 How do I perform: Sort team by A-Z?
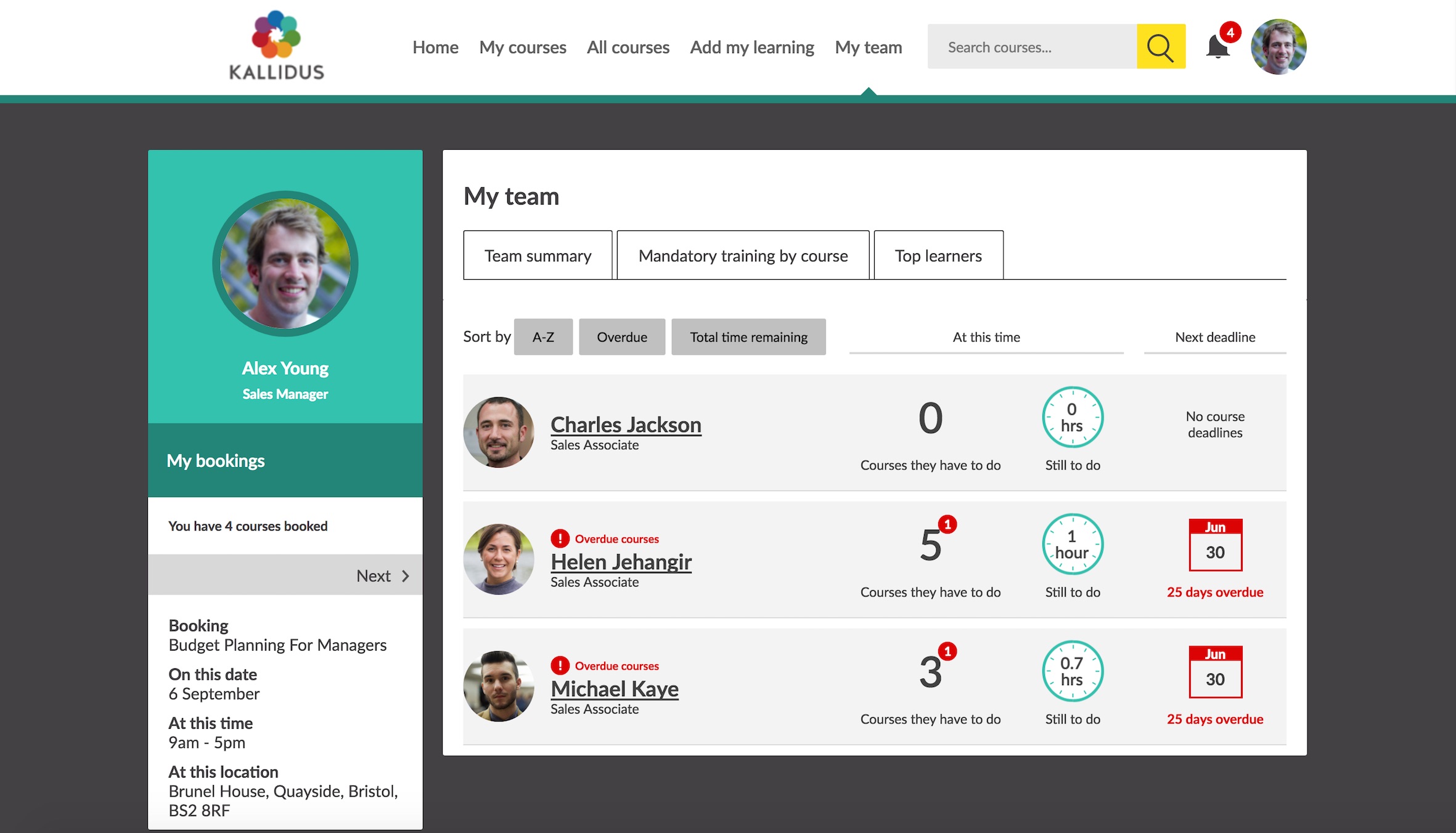click(543, 337)
